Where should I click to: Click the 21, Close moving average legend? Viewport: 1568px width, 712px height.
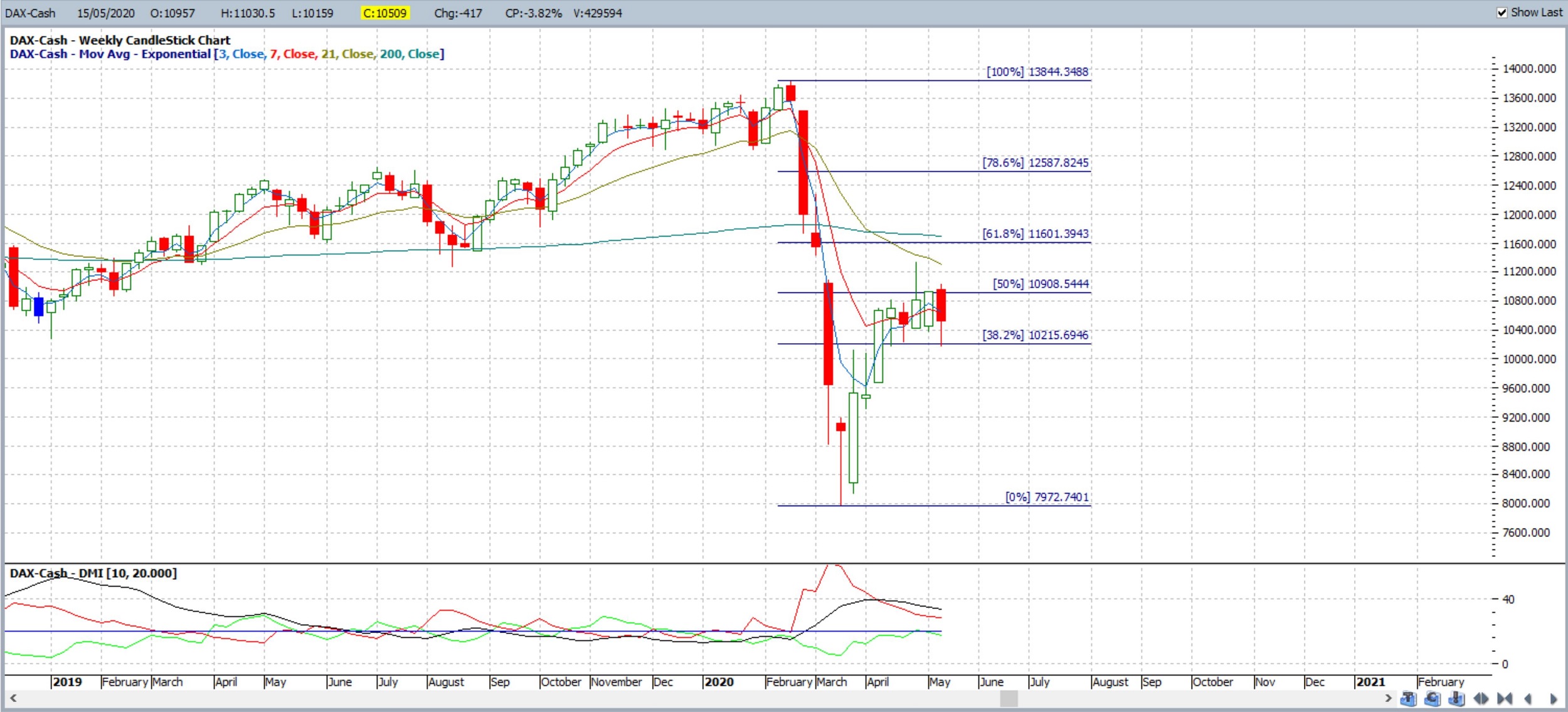click(348, 54)
